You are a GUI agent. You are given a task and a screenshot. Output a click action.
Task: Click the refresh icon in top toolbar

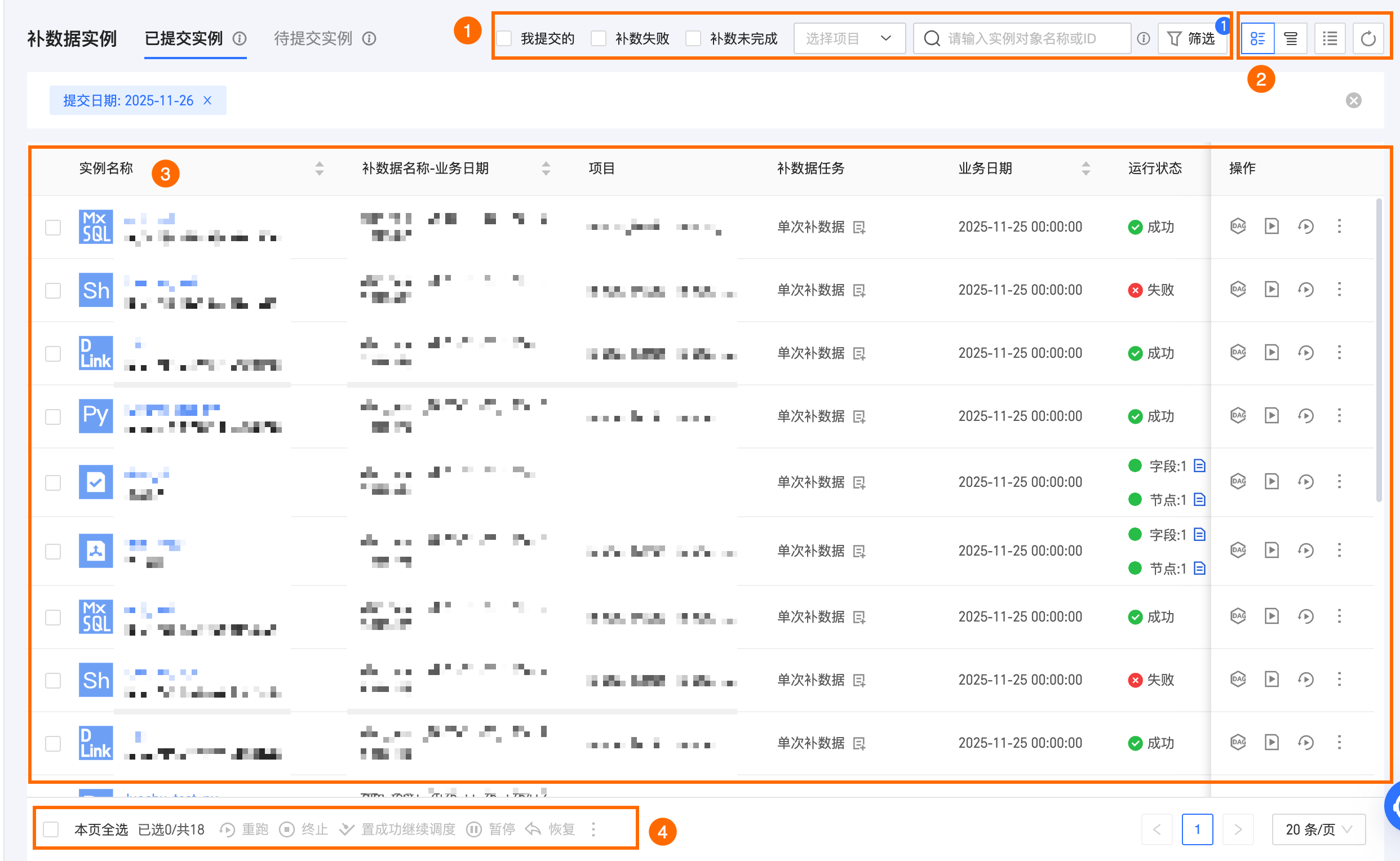pos(1367,39)
